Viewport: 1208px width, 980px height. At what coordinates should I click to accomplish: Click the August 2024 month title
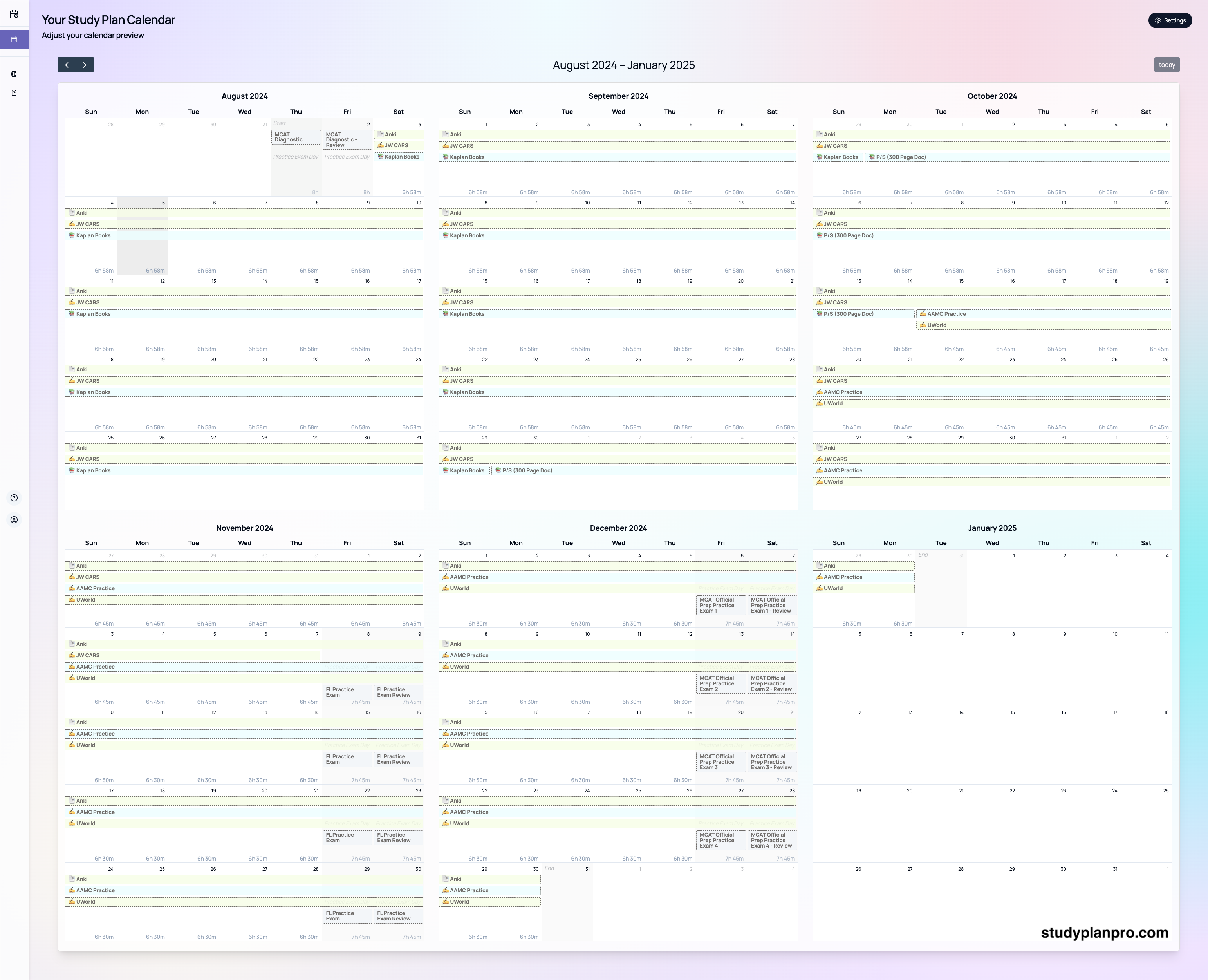[244, 96]
